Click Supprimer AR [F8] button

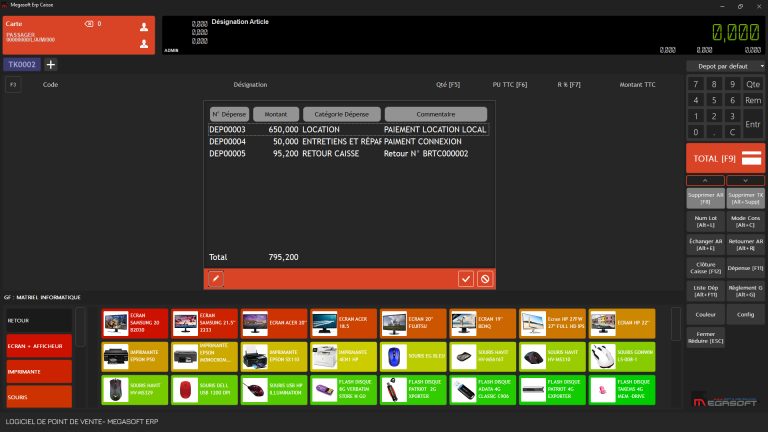coord(705,198)
